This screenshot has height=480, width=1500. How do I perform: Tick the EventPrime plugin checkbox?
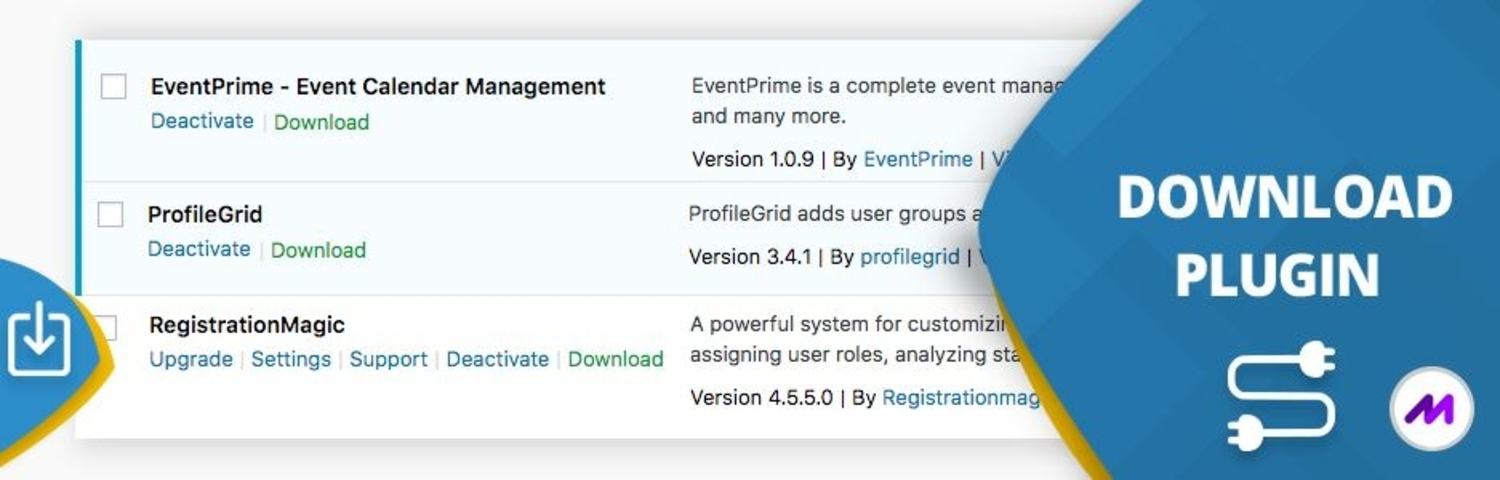[114, 87]
